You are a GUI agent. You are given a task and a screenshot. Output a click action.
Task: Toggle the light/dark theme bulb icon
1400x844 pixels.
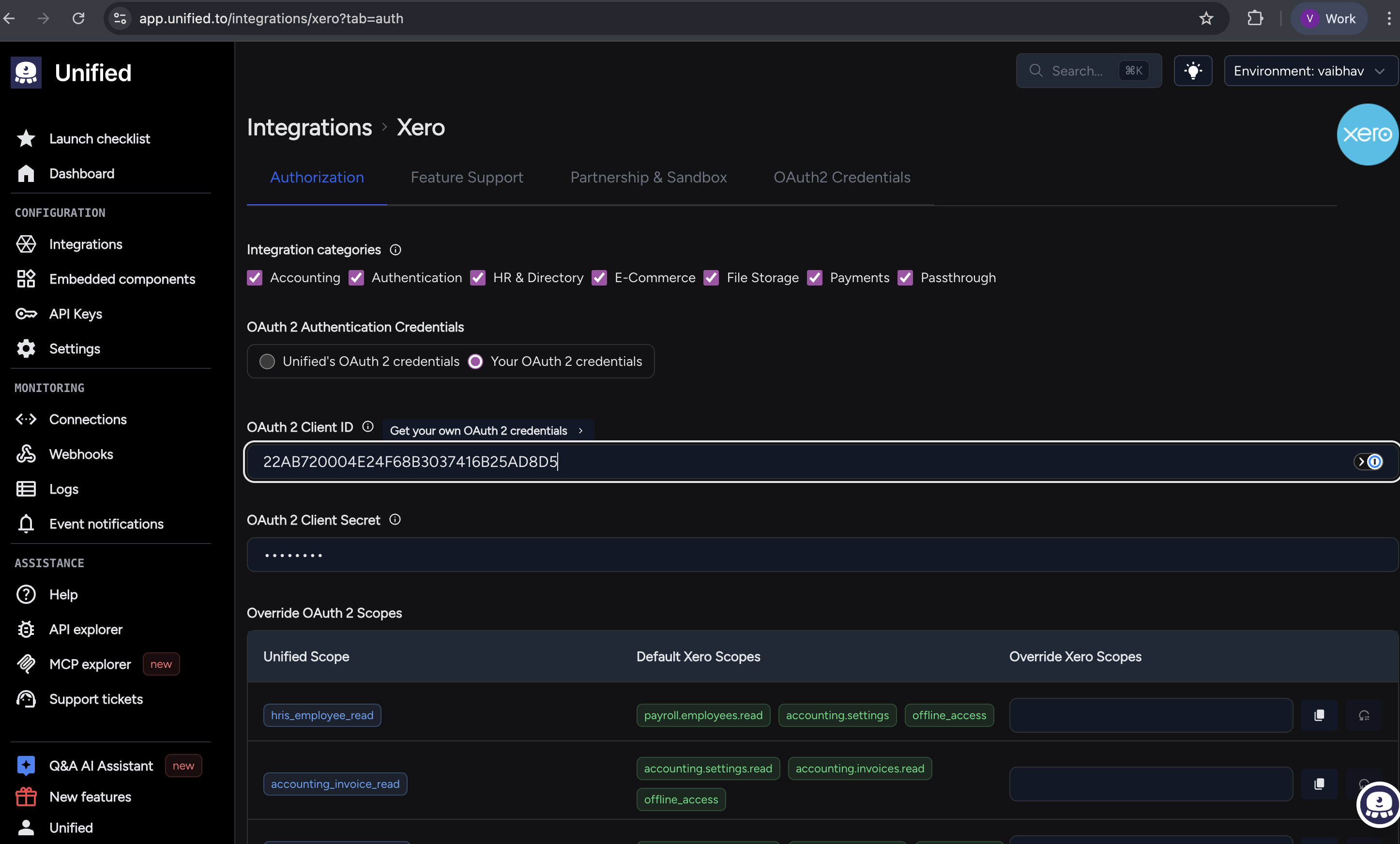coord(1193,71)
